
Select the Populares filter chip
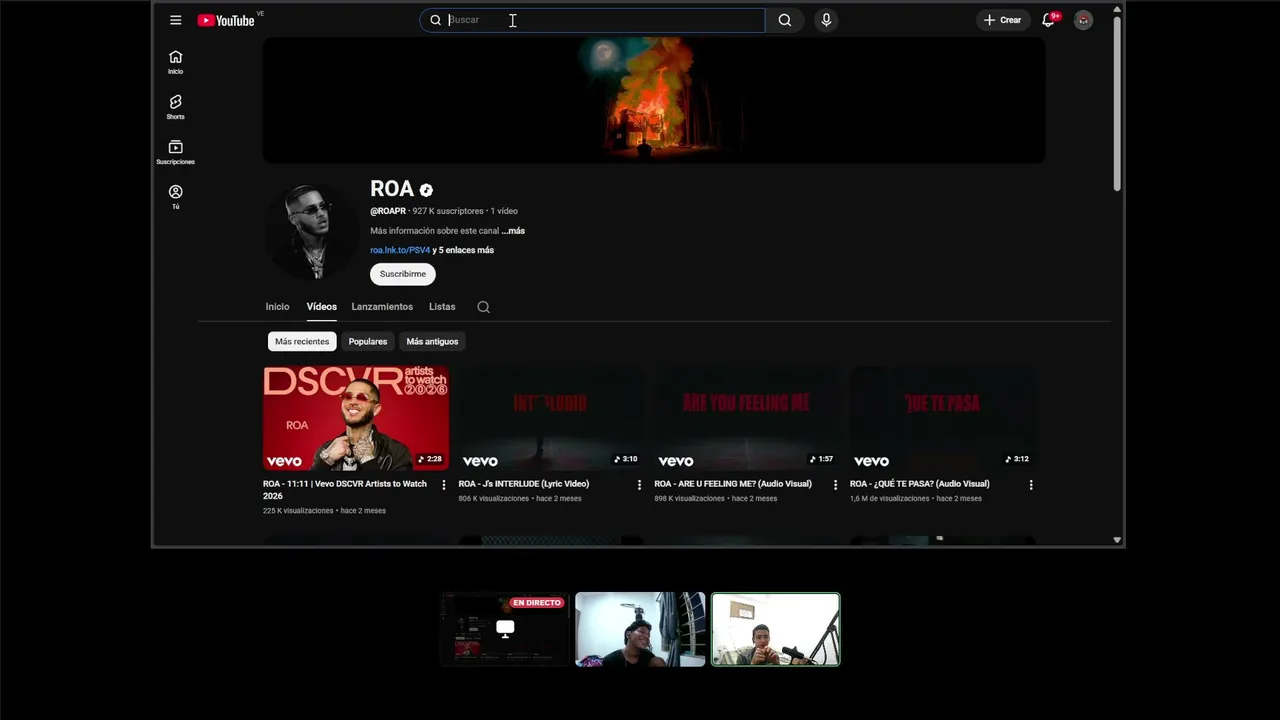click(368, 342)
